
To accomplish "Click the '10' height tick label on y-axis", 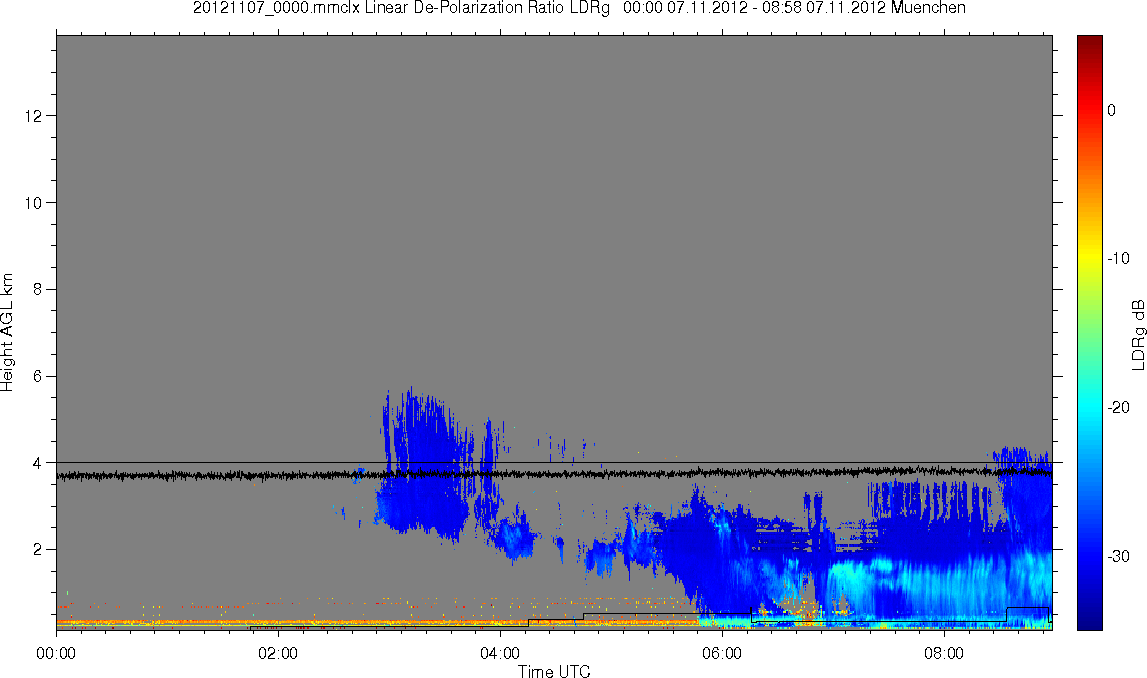I will [33, 203].
